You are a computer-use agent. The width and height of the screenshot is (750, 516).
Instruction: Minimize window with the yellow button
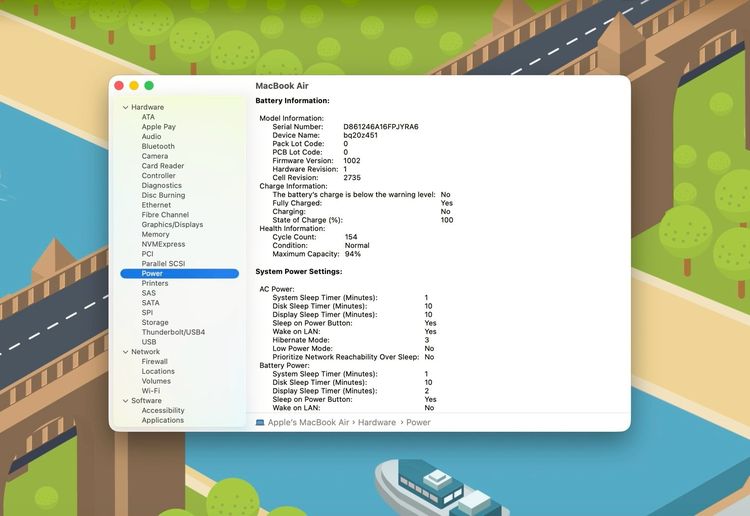pos(134,86)
